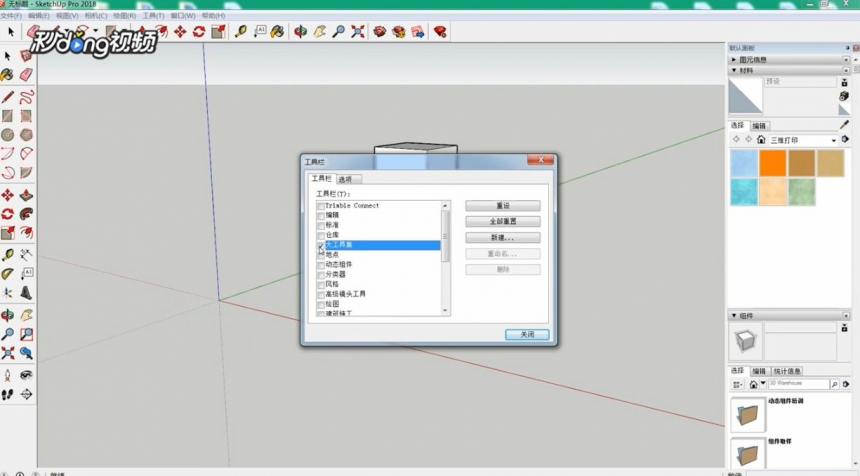This screenshot has height=476, width=860.
Task: Open the materials Details arrow menu
Action: click(845, 140)
